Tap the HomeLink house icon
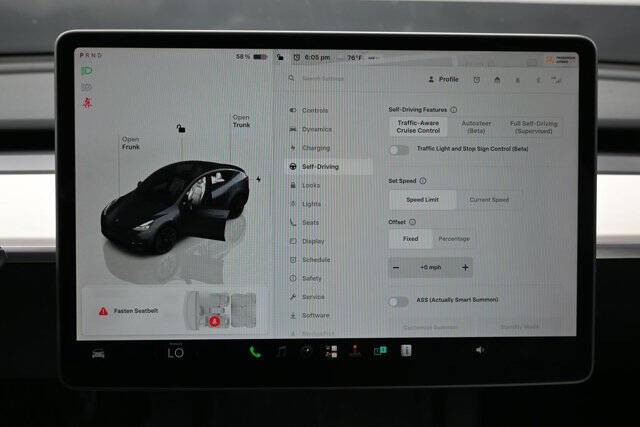 pos(497,80)
